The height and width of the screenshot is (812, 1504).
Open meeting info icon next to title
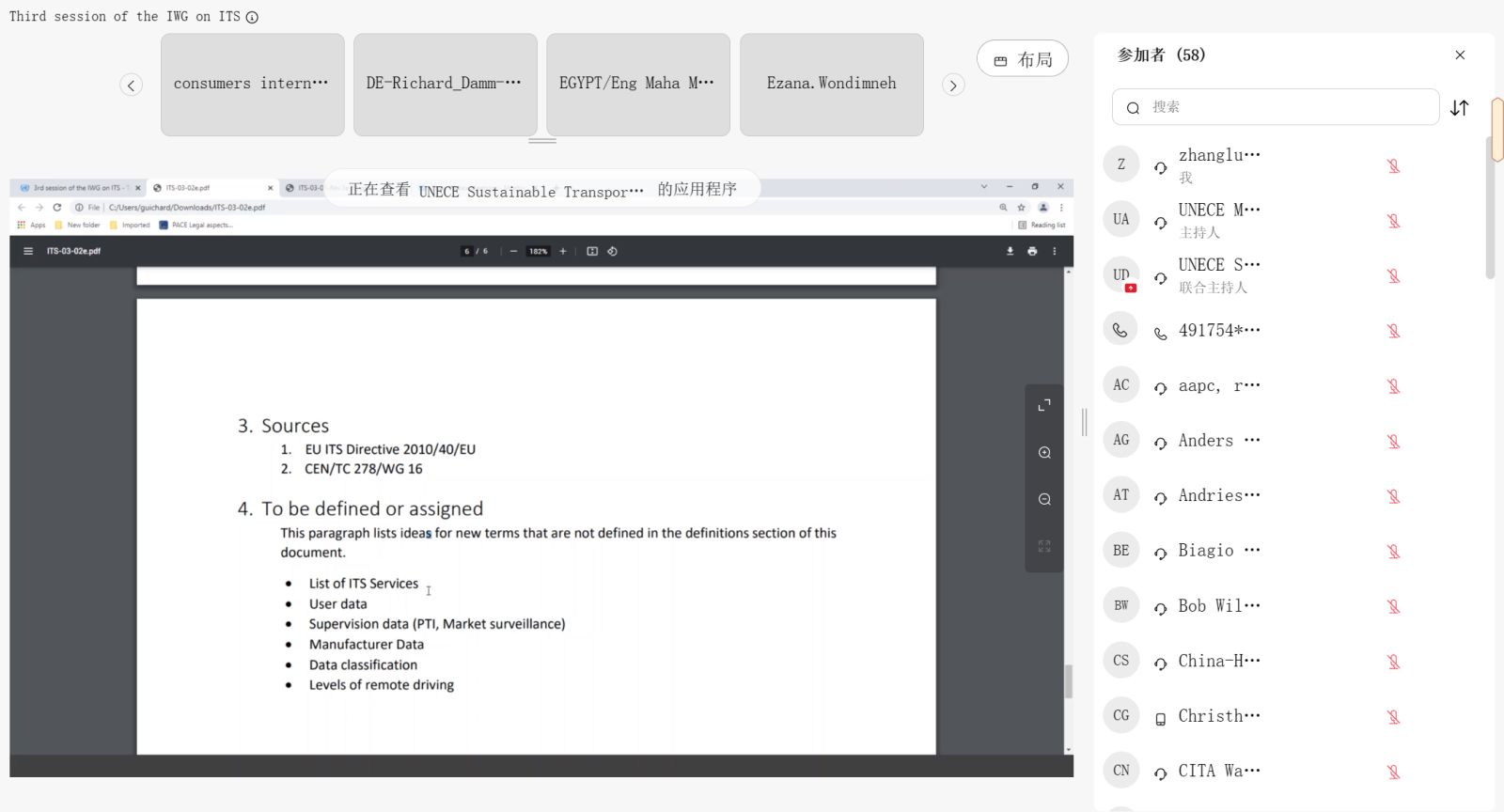[252, 17]
